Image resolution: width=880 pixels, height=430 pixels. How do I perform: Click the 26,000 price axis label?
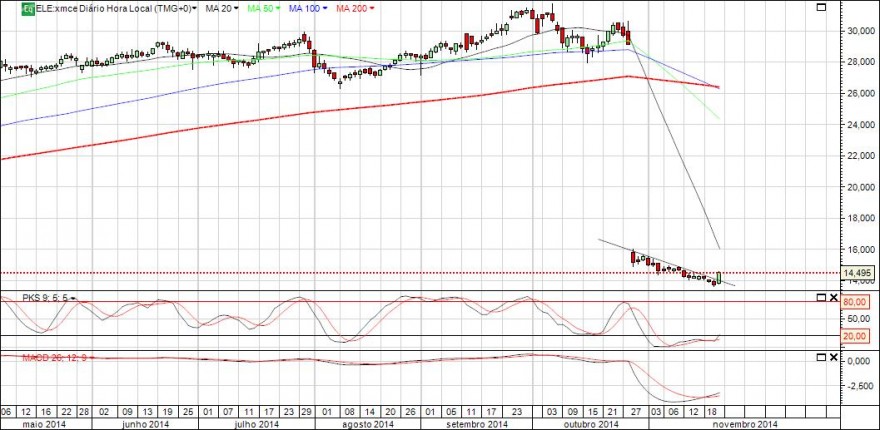[x=862, y=93]
